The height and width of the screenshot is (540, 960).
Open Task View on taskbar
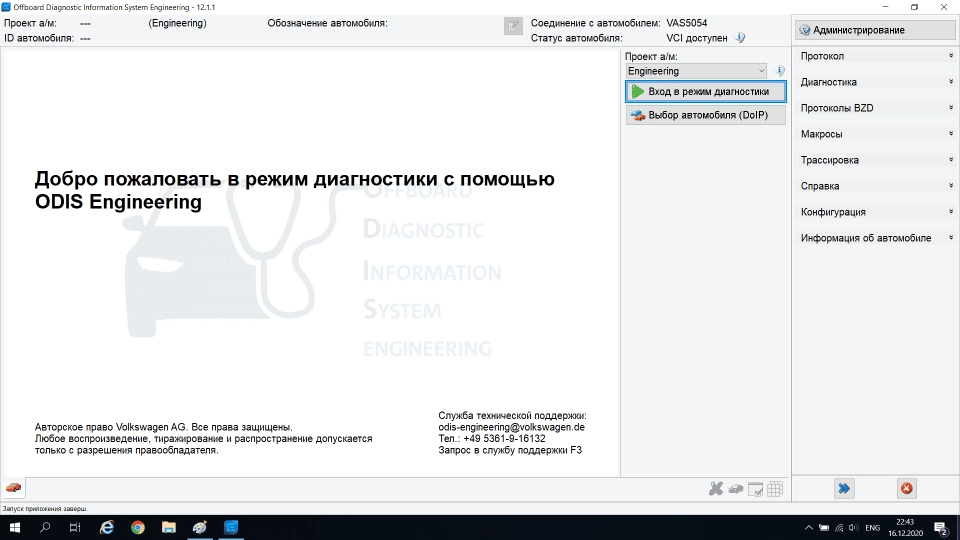pyautogui.click(x=75, y=527)
